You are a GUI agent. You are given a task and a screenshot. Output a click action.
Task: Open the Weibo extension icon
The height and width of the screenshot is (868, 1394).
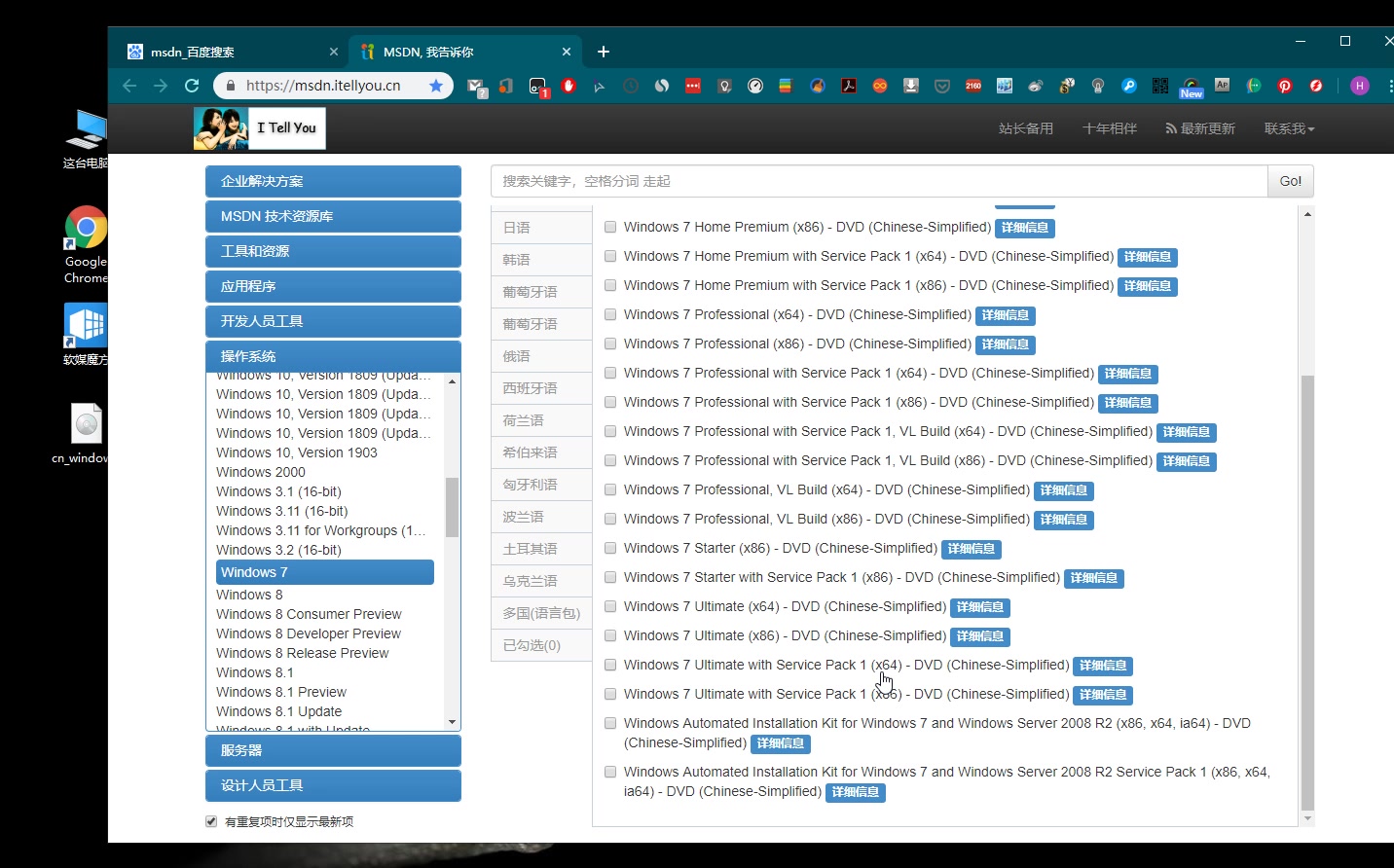1036,86
